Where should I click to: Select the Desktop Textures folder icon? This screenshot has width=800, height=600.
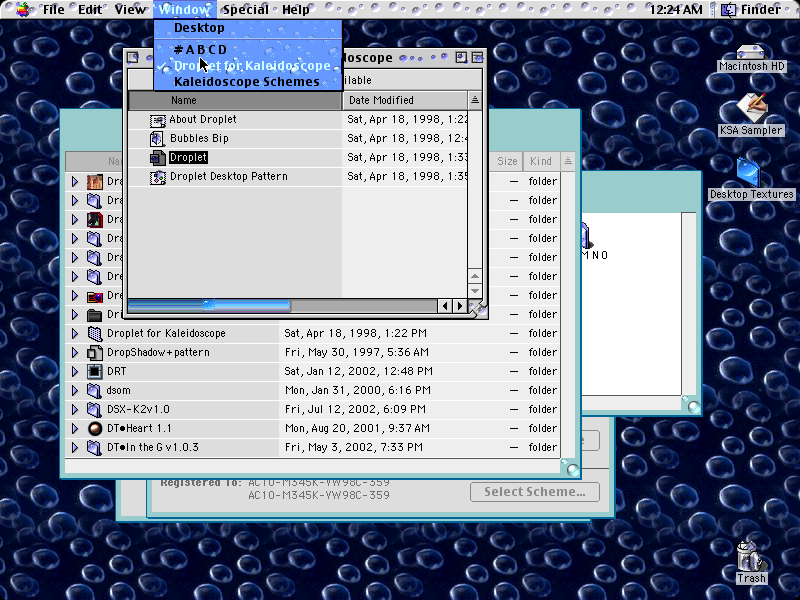point(749,172)
